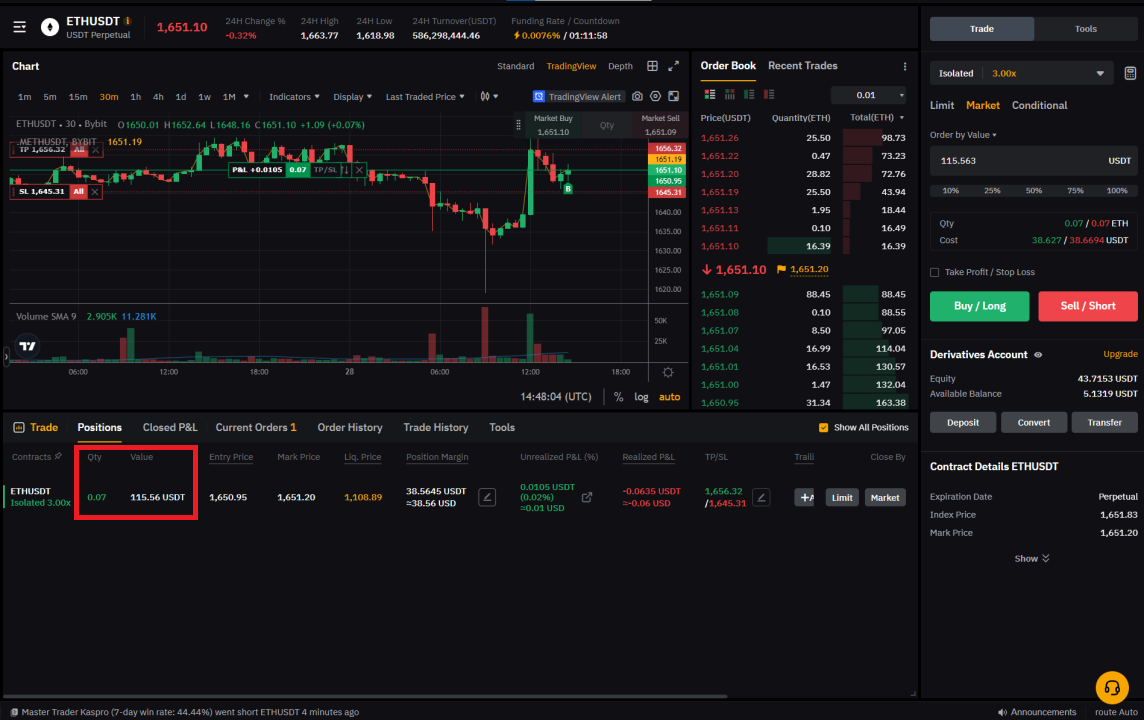Open the Display dropdown
The height and width of the screenshot is (720, 1144).
coord(352,97)
